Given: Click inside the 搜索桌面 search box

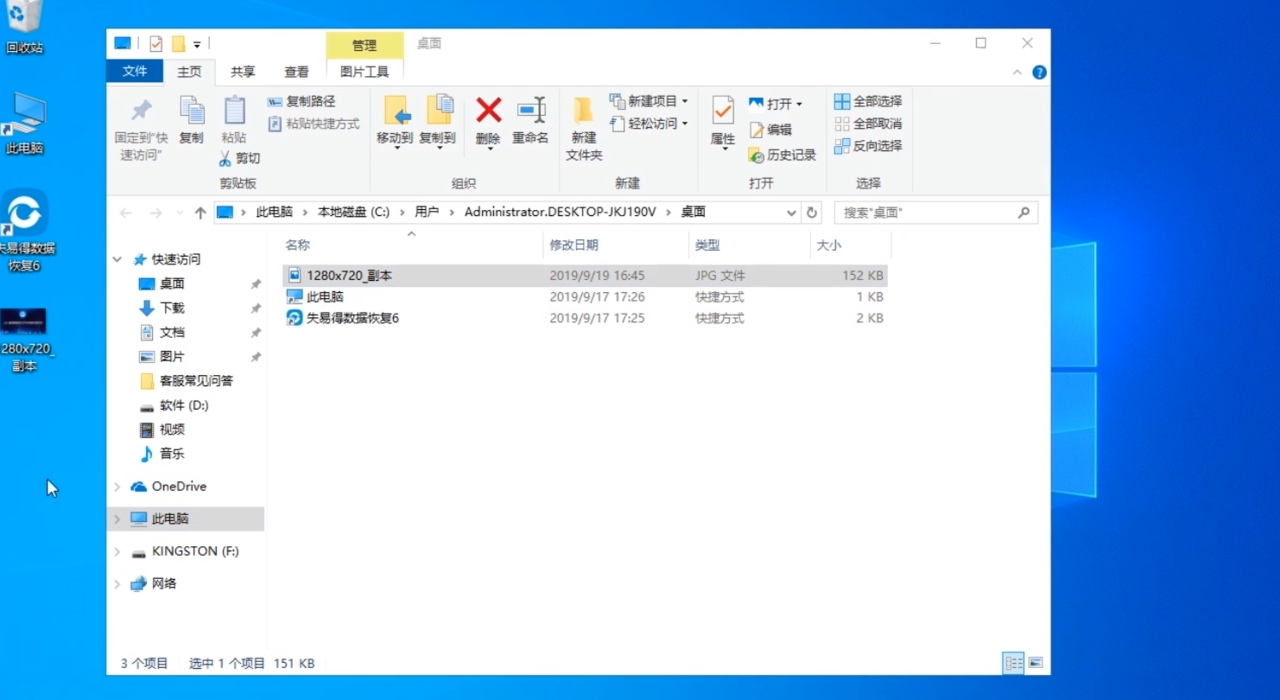Looking at the screenshot, I should pos(930,212).
